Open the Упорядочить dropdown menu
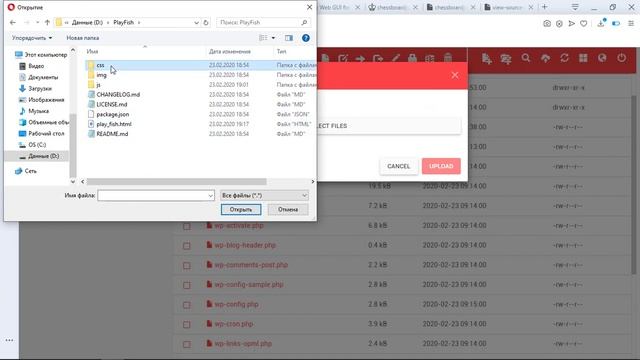This screenshot has width=640, height=360. point(32,38)
